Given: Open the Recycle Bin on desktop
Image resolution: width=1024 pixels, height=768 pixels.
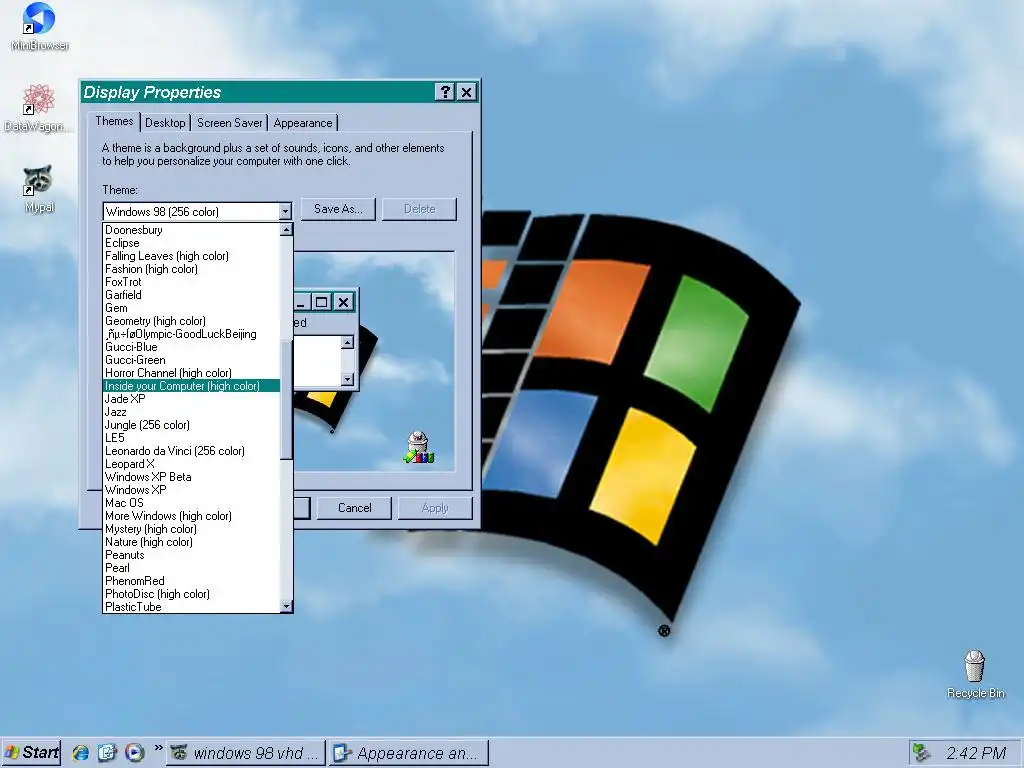Looking at the screenshot, I should (x=975, y=674).
